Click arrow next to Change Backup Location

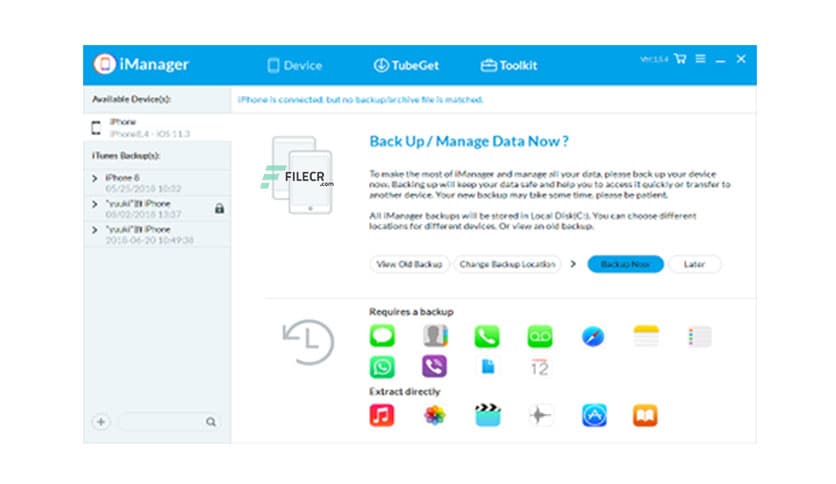click(573, 264)
